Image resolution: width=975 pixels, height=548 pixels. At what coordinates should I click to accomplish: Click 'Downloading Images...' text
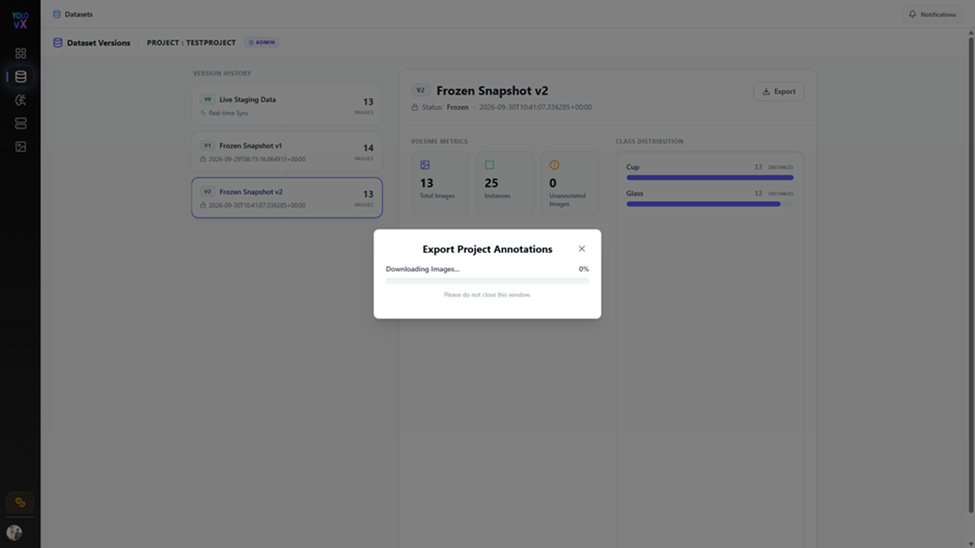coord(422,269)
